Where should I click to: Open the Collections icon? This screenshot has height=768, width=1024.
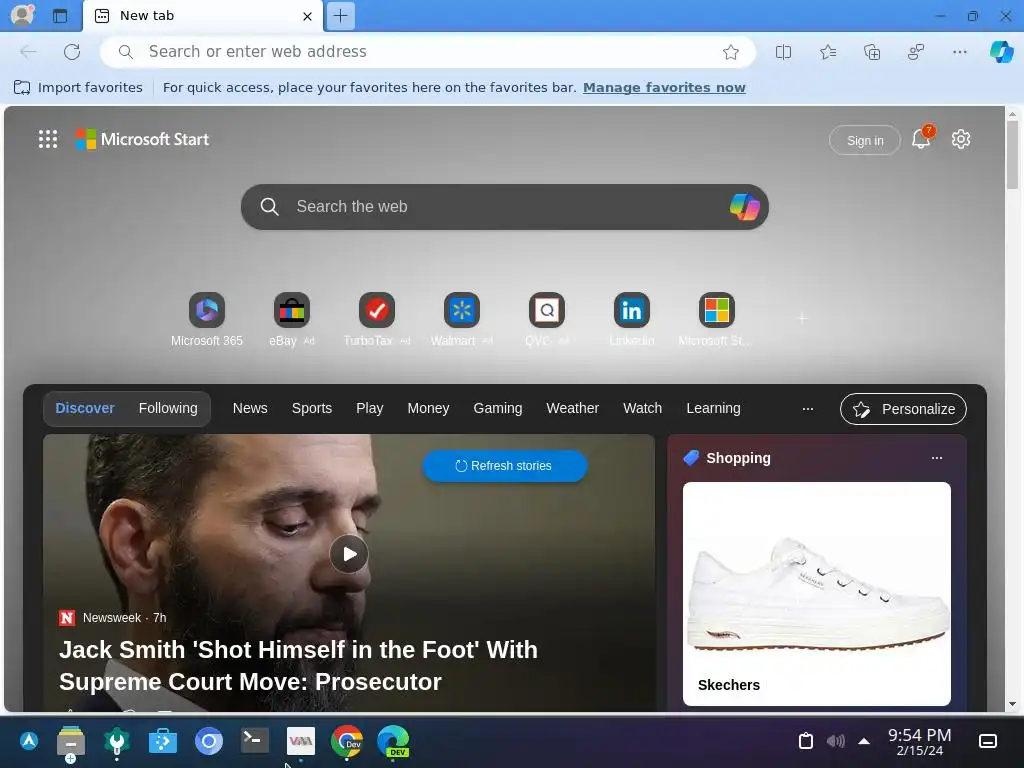(x=872, y=52)
